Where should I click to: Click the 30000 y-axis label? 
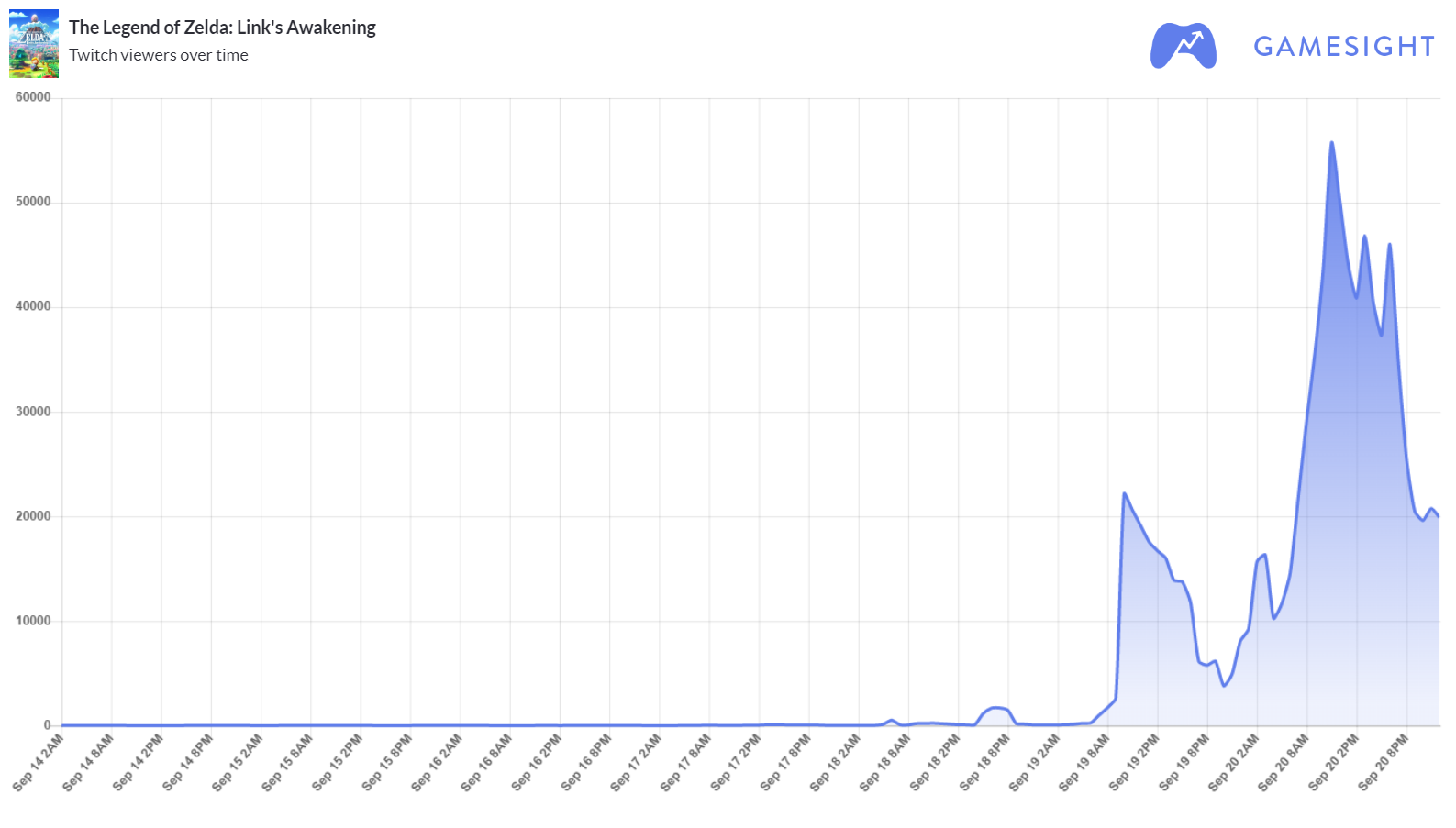pos(33,412)
